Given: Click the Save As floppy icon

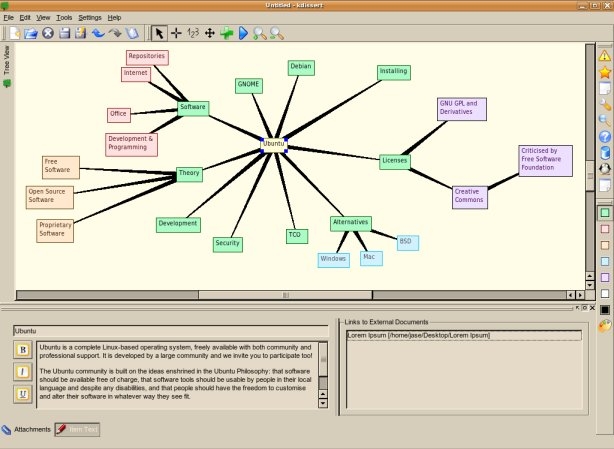Looking at the screenshot, I should coord(81,33).
